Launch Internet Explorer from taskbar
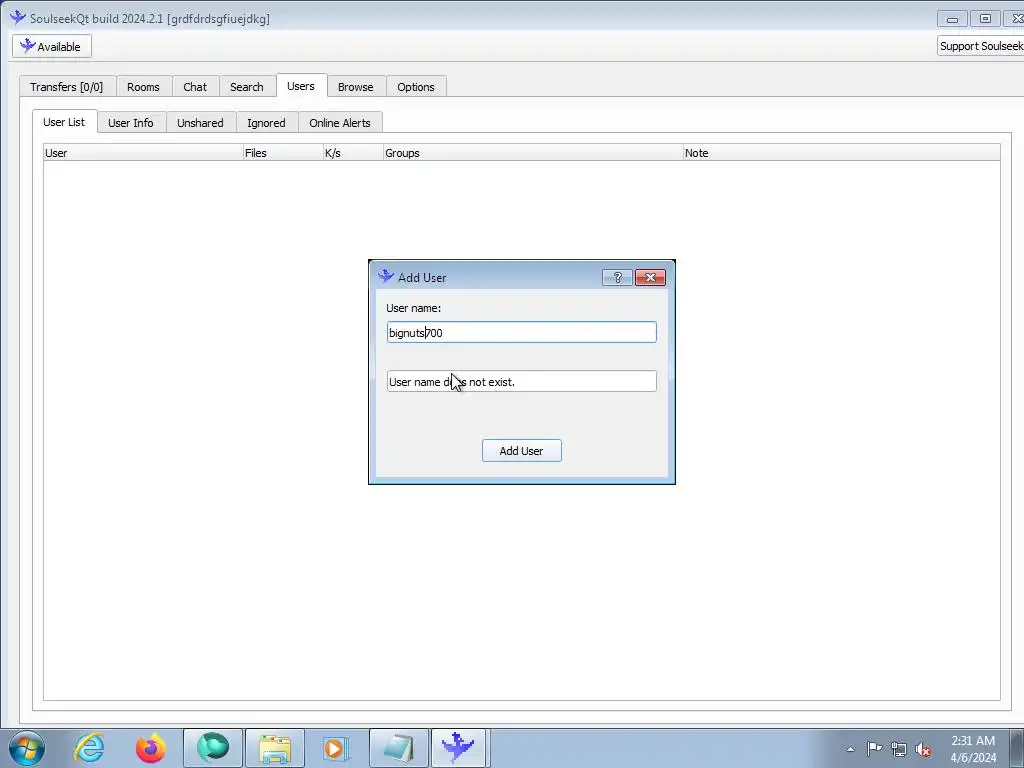Viewport: 1024px width, 768px height. (x=89, y=748)
